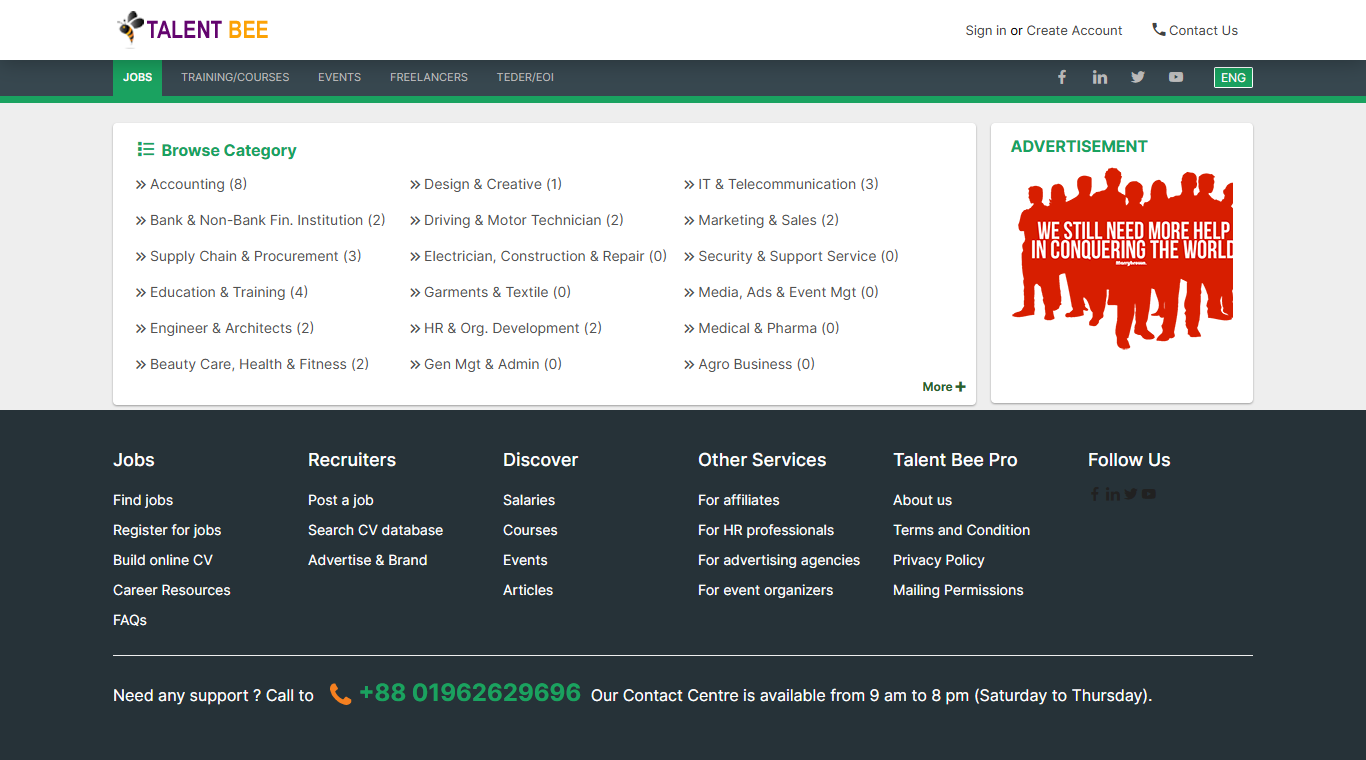Viewport: 1366px width, 760px height.
Task: Click the Sign in link
Action: [x=985, y=30]
